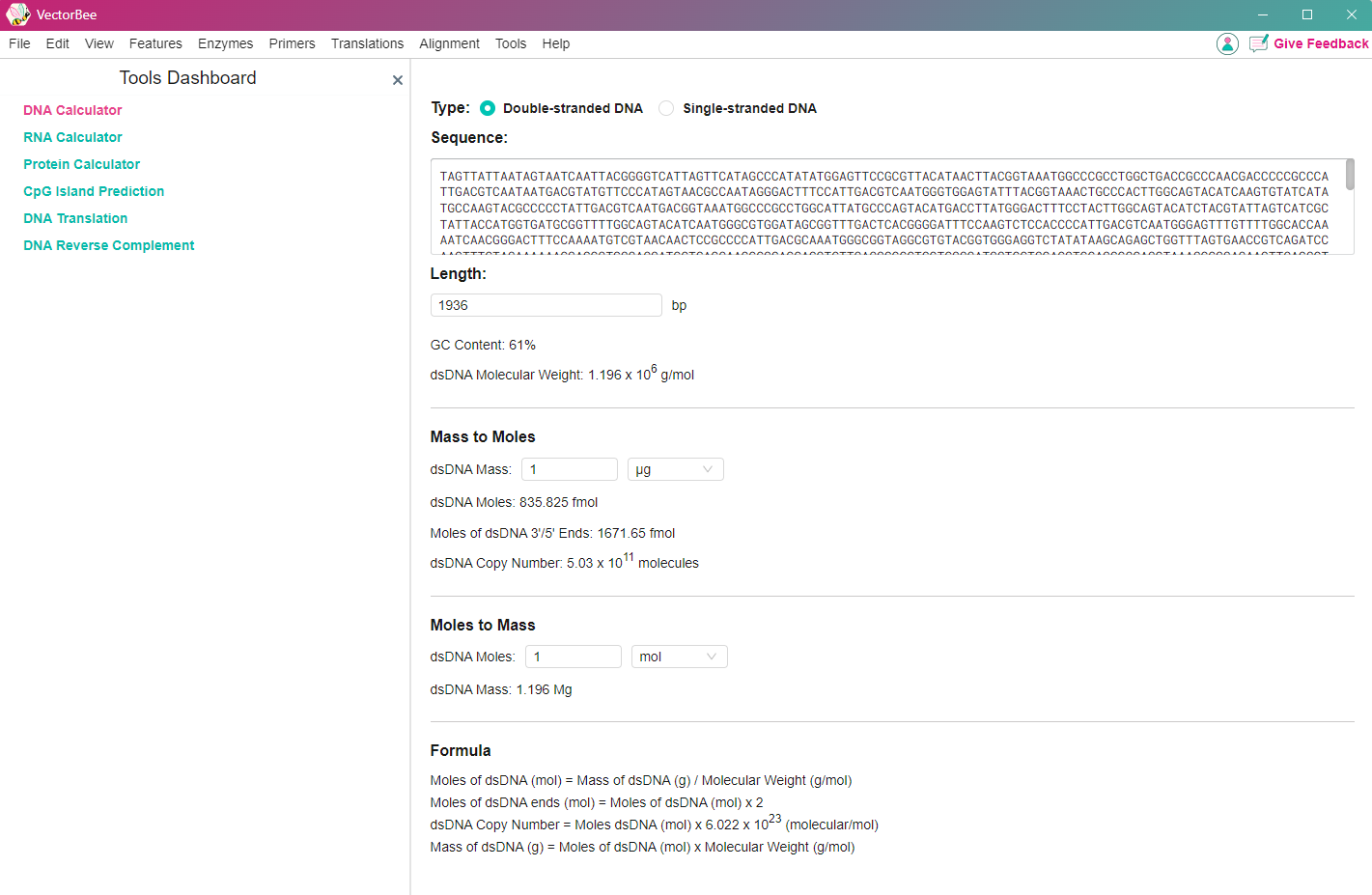Viewport: 1372px width, 895px height.
Task: Open DNA Translation tool
Action: (75, 218)
